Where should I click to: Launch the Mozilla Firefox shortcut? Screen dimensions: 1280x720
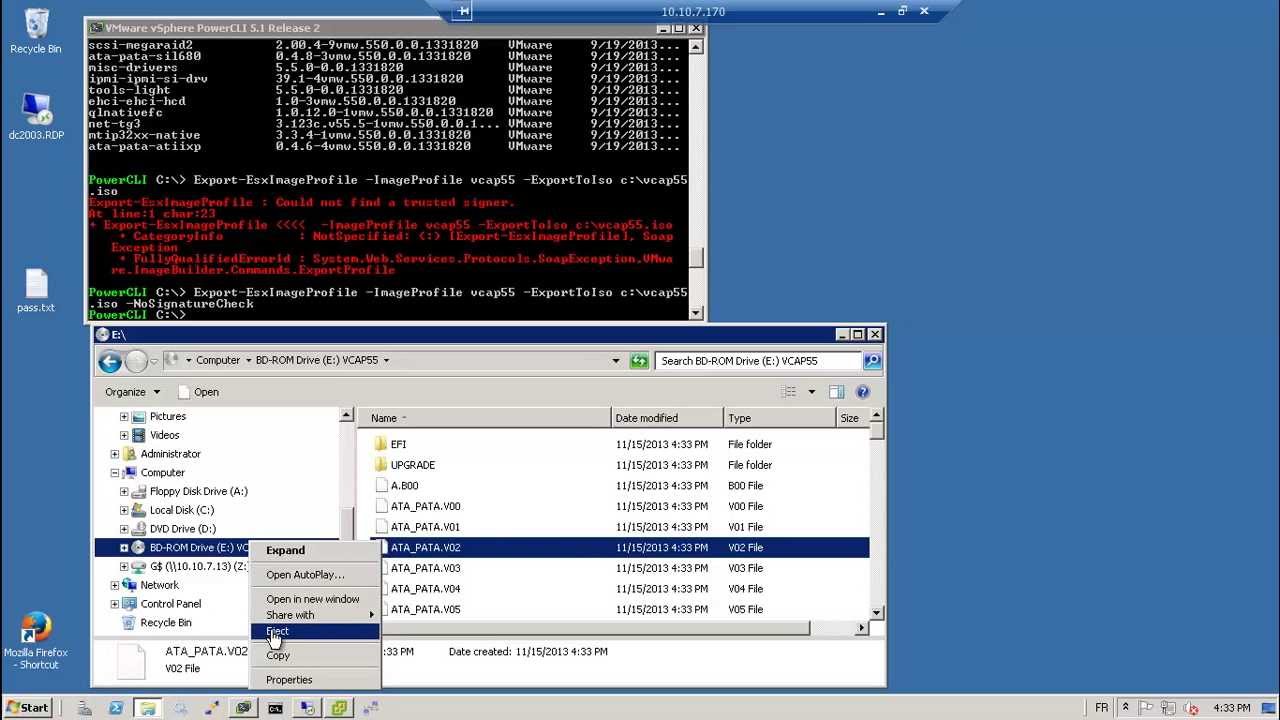click(x=36, y=640)
